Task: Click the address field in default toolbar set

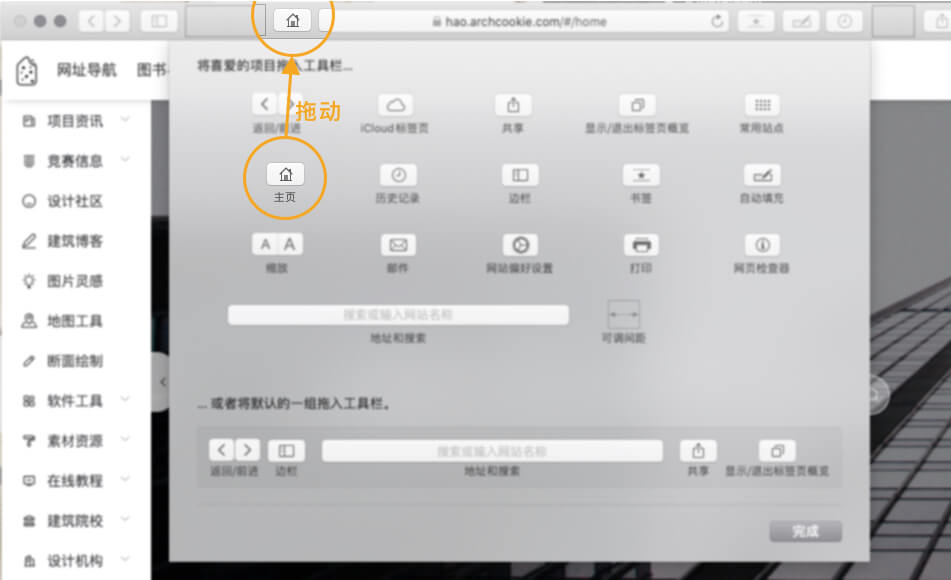Action: [x=492, y=451]
